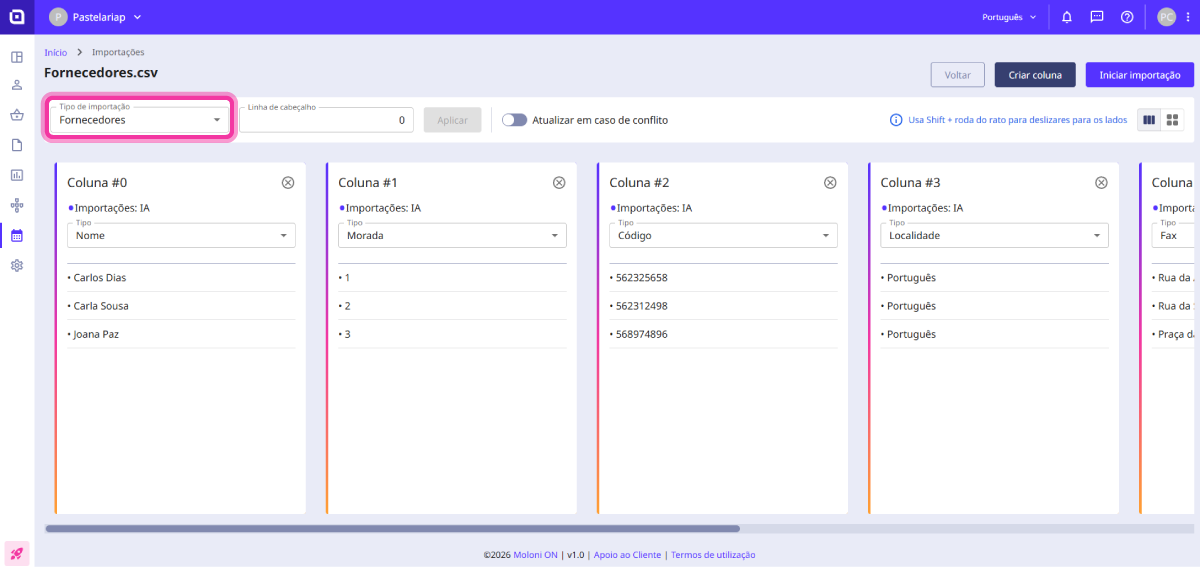Remove Coluna #3 with its X icon
This screenshot has width=1200, height=567.
tap(1101, 183)
